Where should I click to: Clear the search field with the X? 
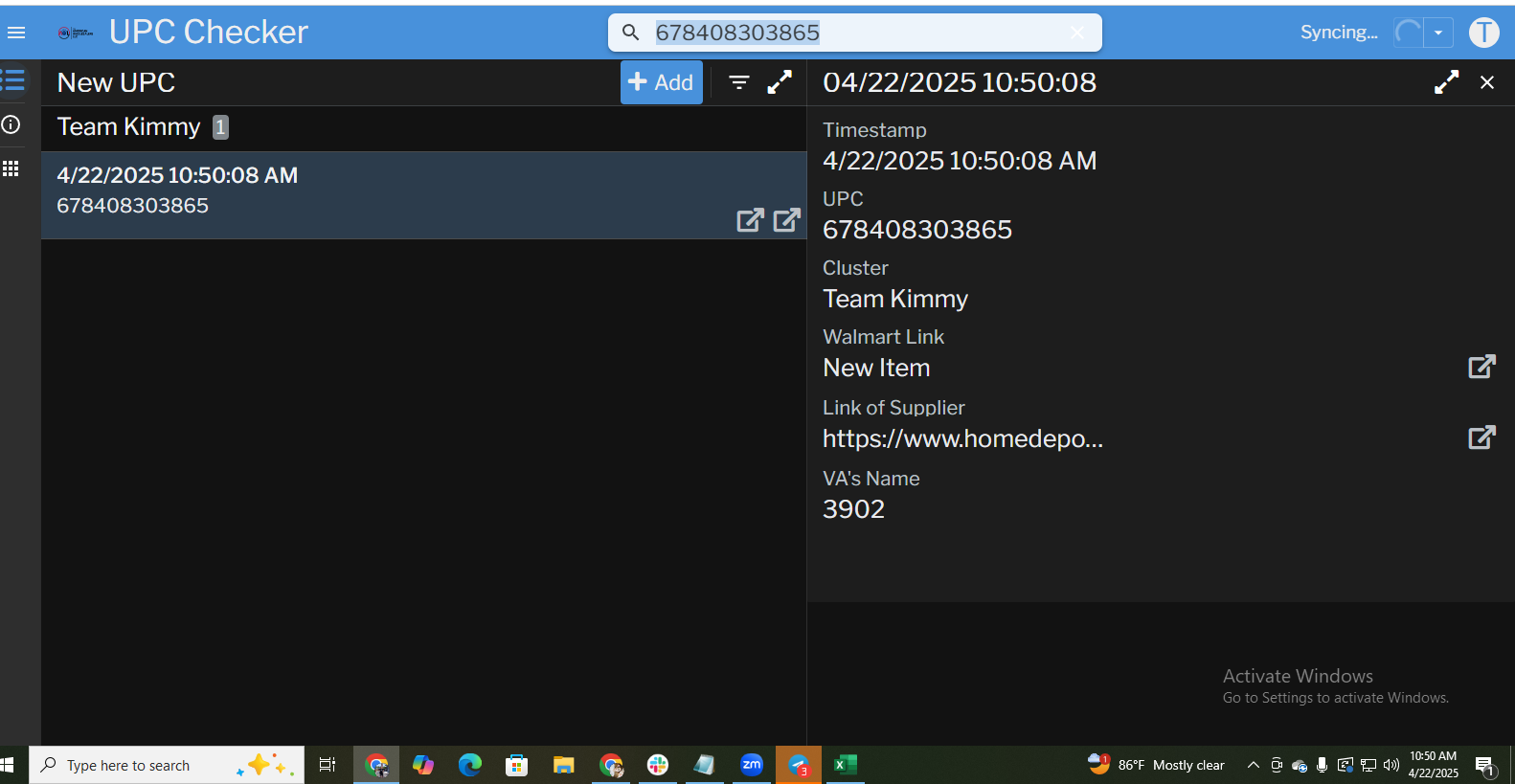pos(1077,33)
